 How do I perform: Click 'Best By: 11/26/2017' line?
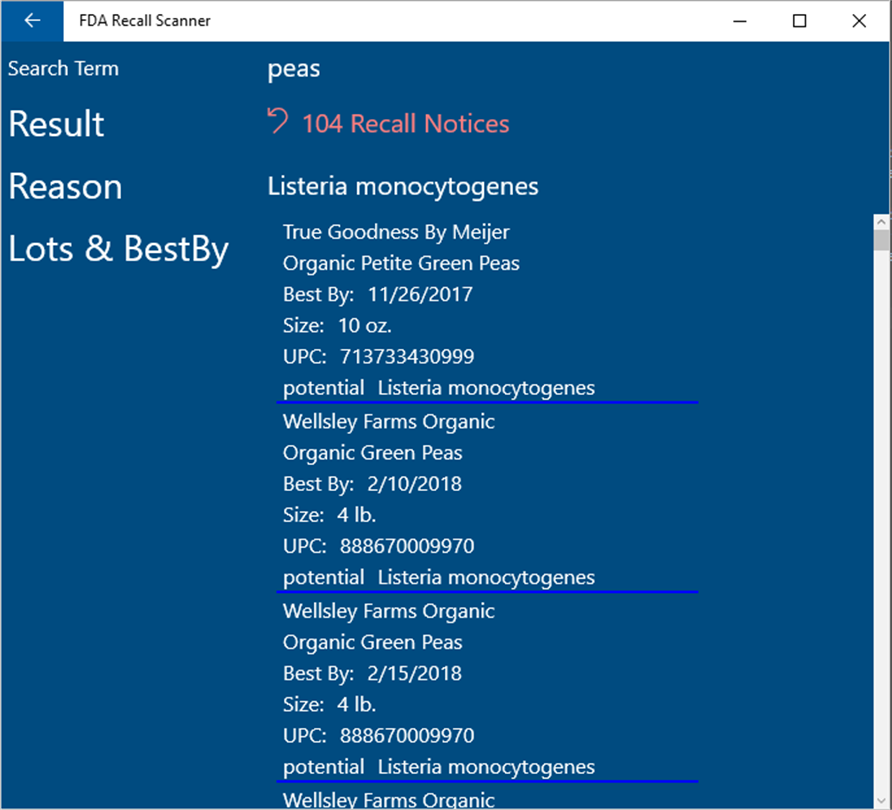tap(378, 295)
